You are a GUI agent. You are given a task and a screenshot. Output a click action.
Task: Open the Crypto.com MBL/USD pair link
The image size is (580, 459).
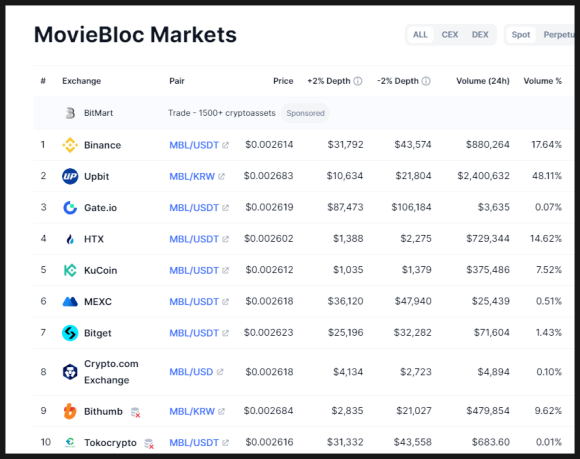tap(191, 372)
